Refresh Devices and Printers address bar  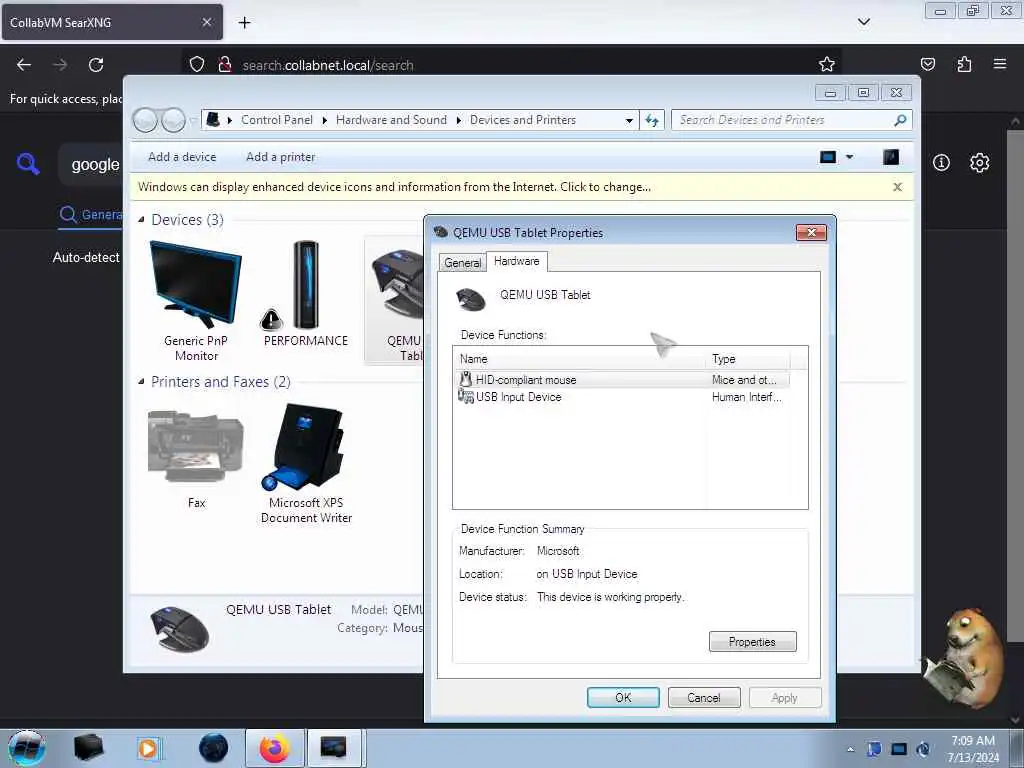pyautogui.click(x=652, y=120)
